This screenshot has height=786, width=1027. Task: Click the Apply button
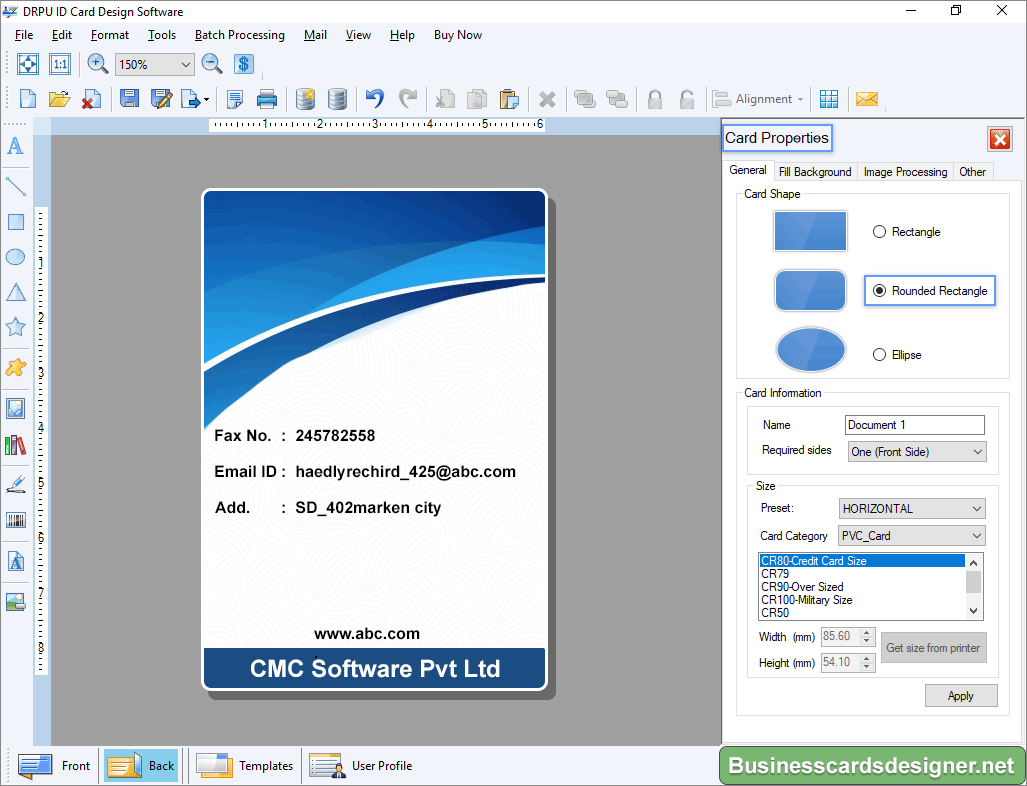coord(961,696)
